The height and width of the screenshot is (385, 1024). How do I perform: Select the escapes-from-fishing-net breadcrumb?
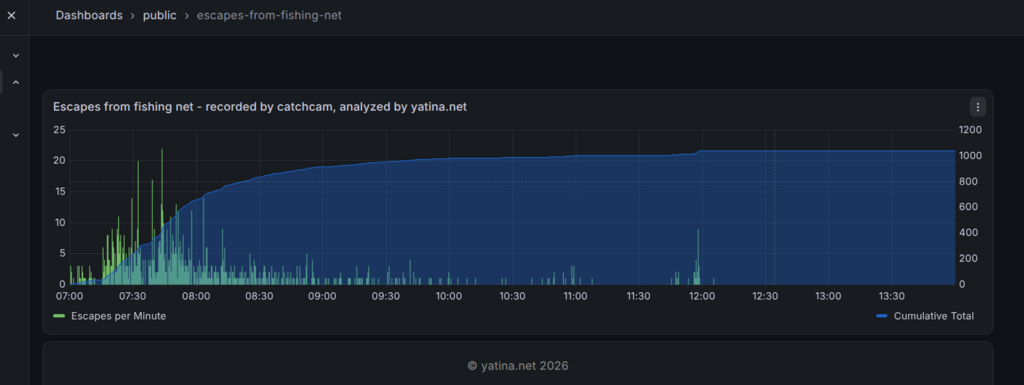click(x=269, y=16)
